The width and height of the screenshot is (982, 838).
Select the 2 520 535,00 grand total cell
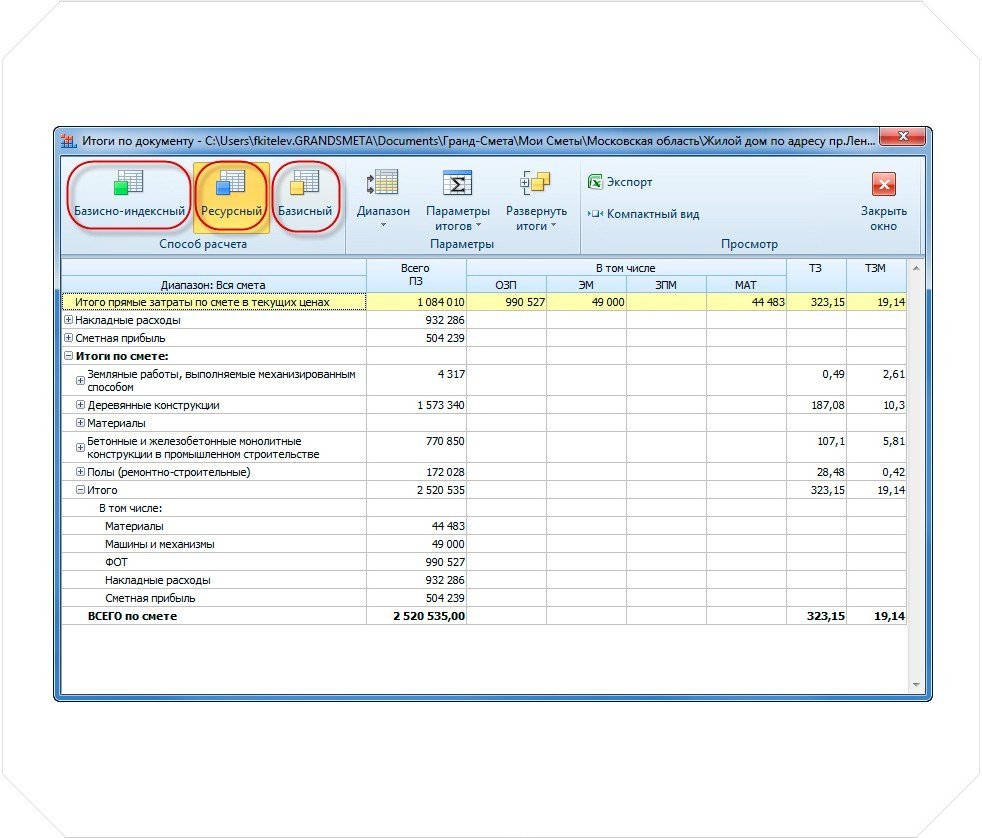[416, 616]
